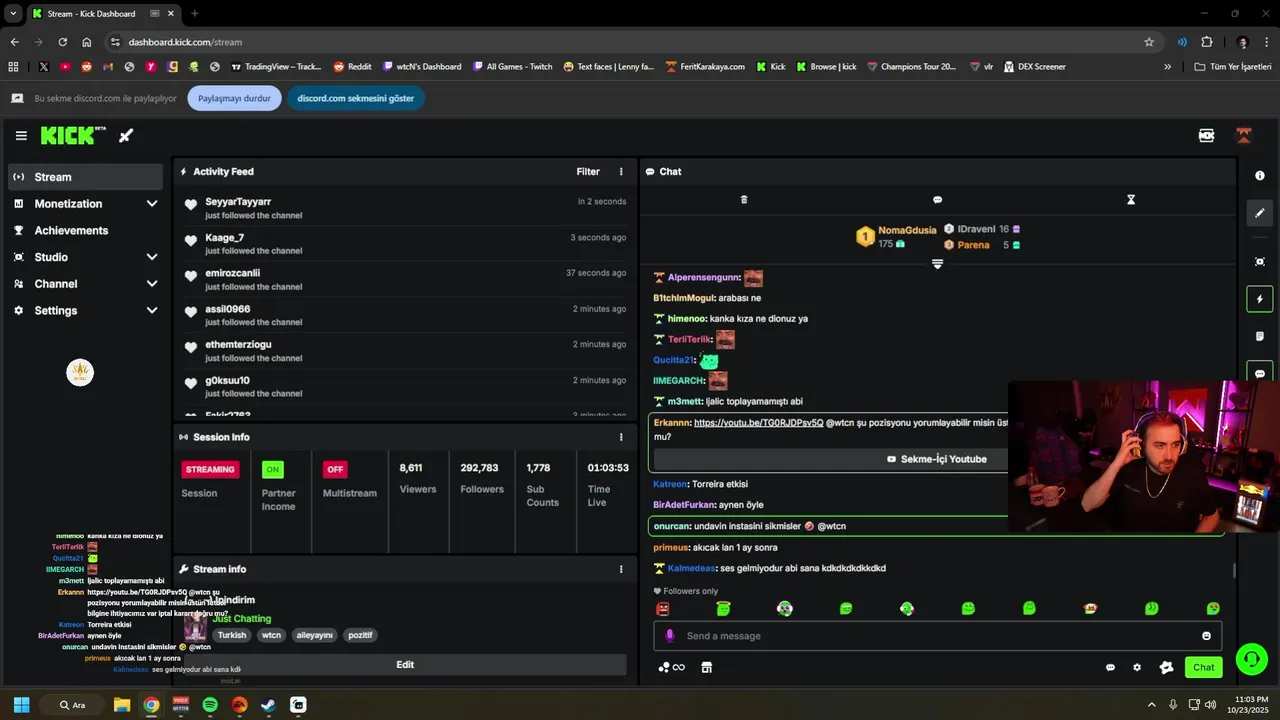Viewport: 1280px width, 720px height.
Task: Click NomaGdusia on the chat leaderboard
Action: [907, 231]
